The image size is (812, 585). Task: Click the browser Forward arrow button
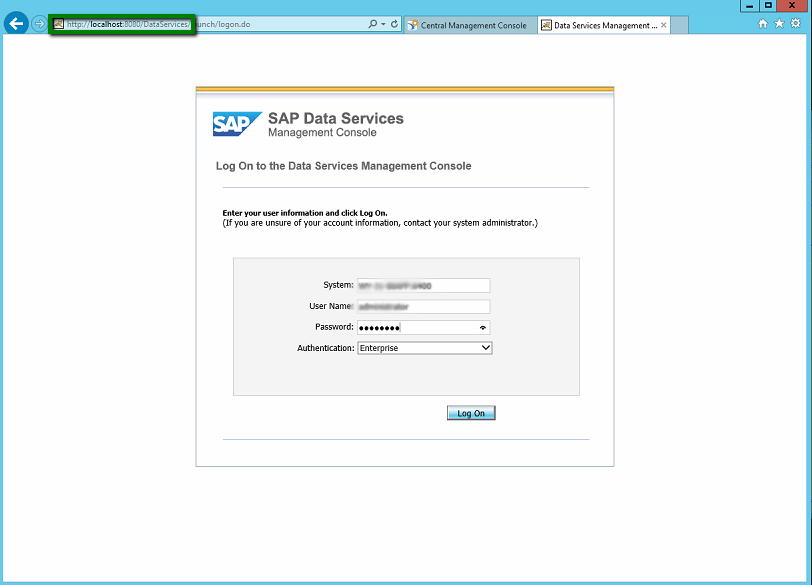(x=39, y=24)
